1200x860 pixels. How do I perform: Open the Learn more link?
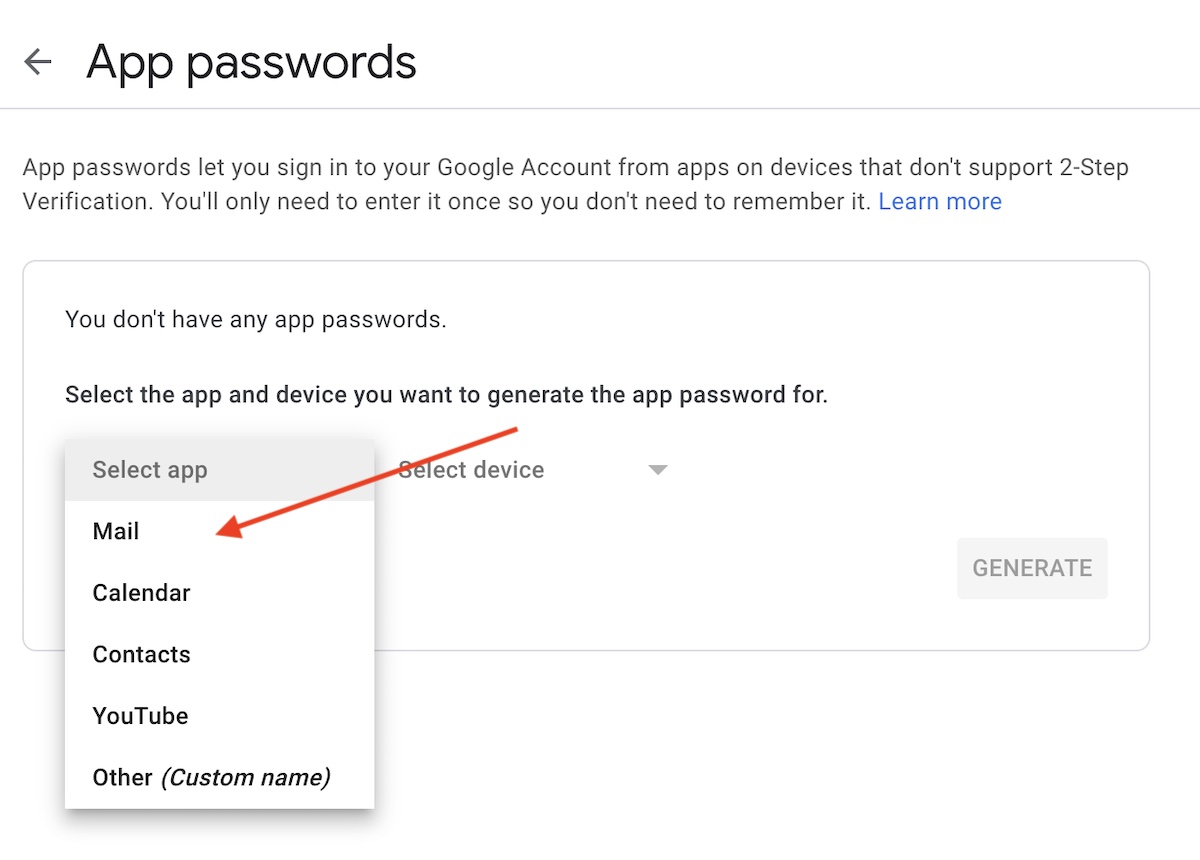point(939,202)
